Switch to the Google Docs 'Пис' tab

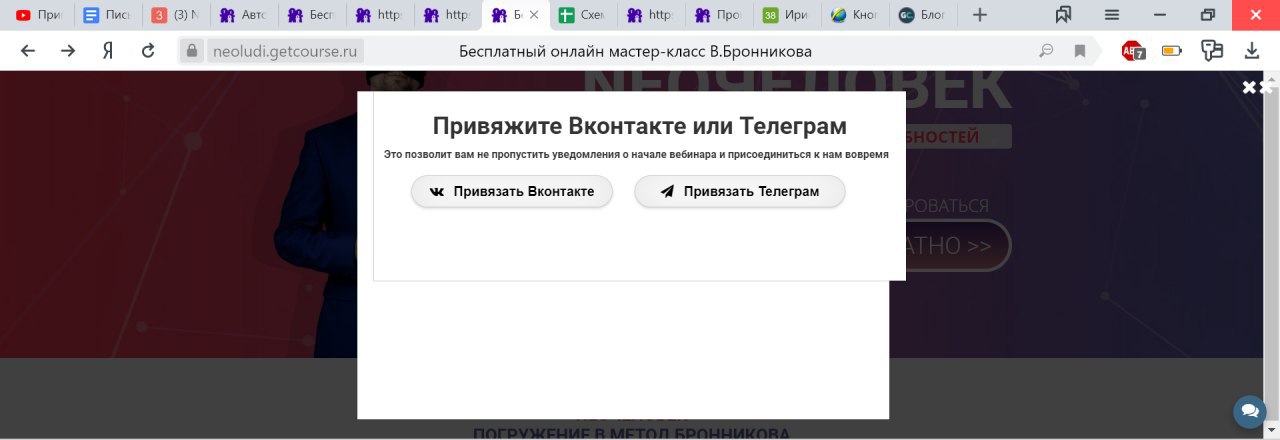coord(107,15)
